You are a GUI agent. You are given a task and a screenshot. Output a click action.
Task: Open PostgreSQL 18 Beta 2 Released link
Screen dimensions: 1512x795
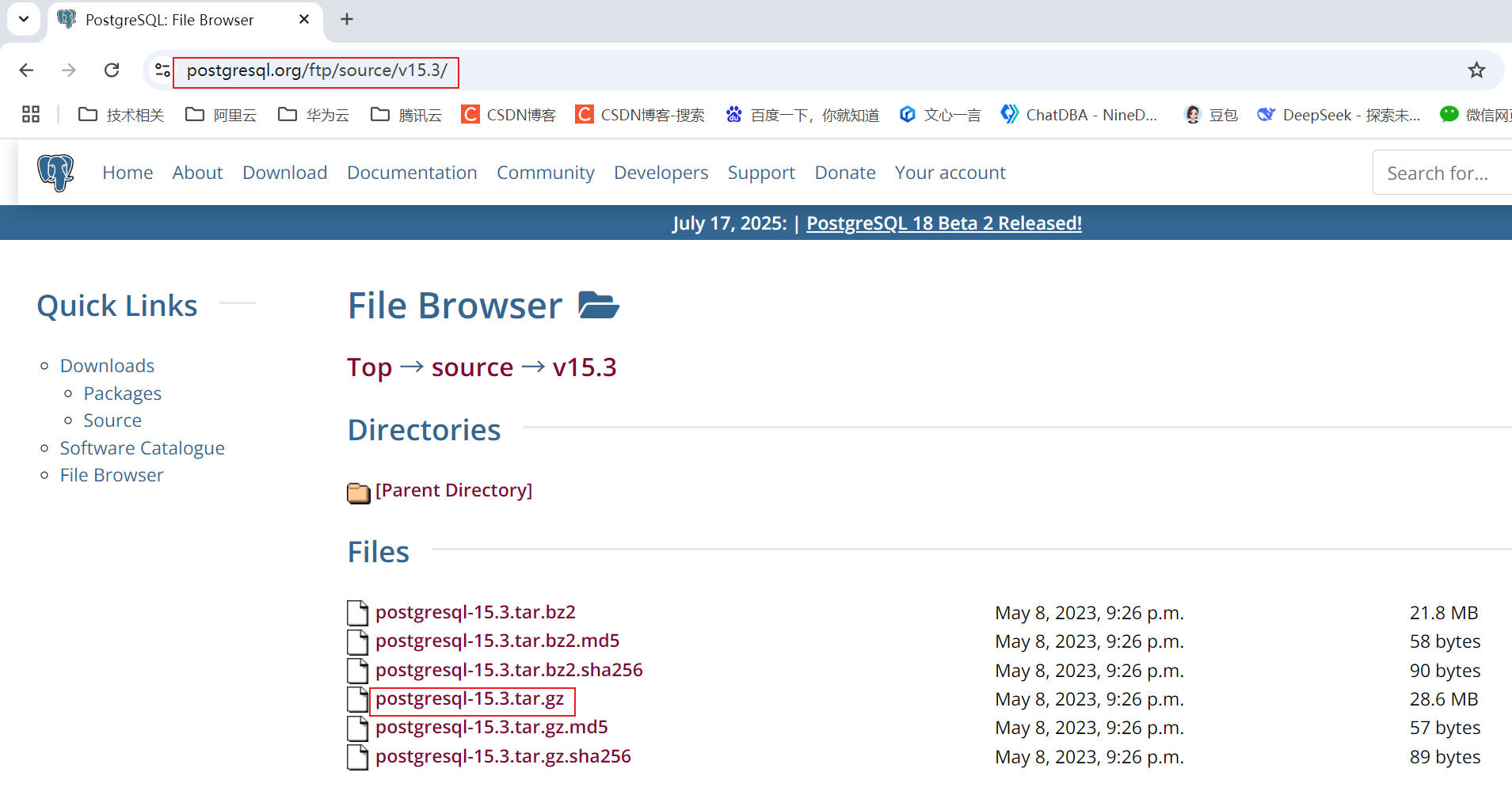pos(944,223)
